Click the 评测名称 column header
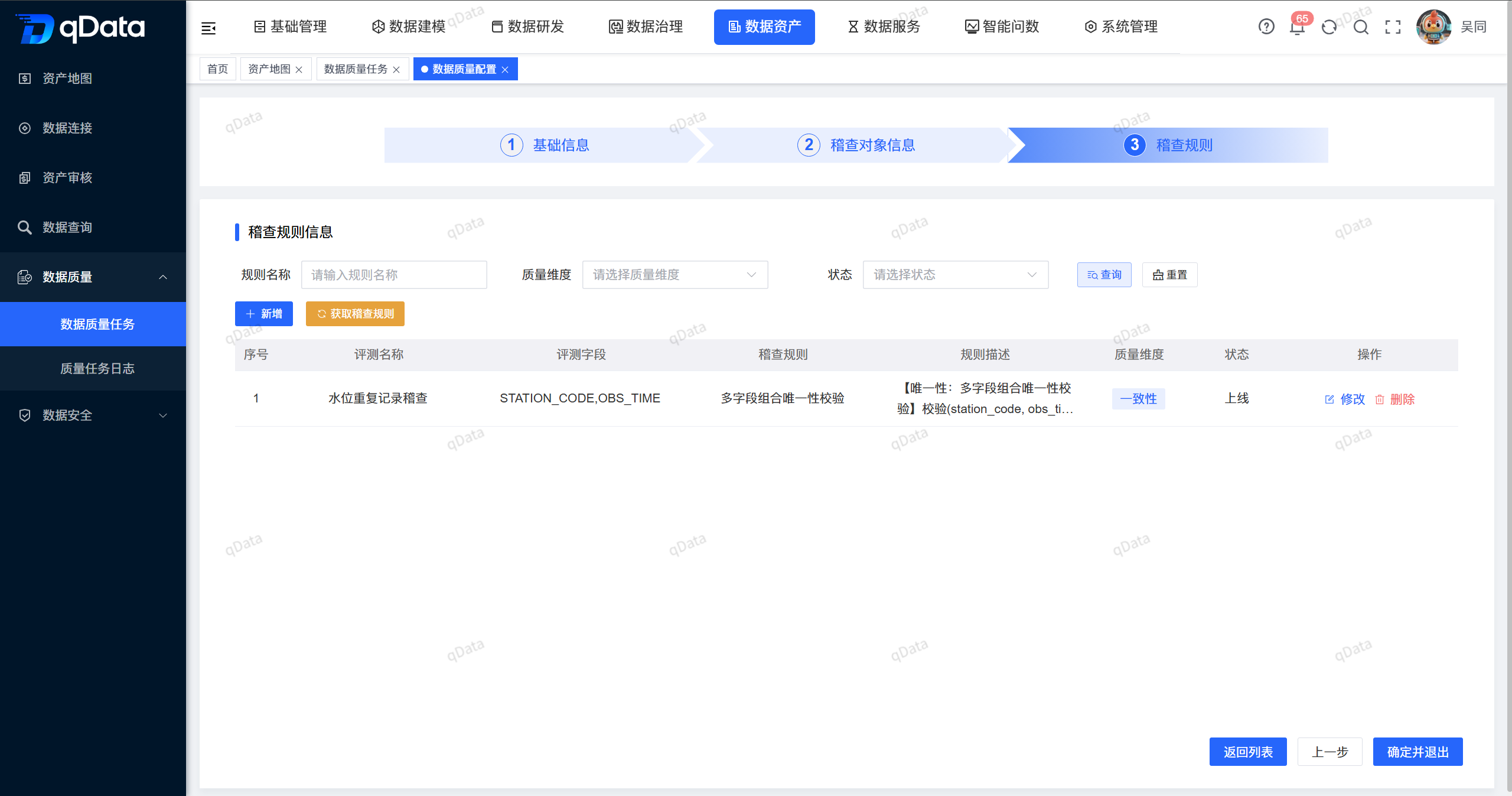The width and height of the screenshot is (1512, 796). click(379, 355)
